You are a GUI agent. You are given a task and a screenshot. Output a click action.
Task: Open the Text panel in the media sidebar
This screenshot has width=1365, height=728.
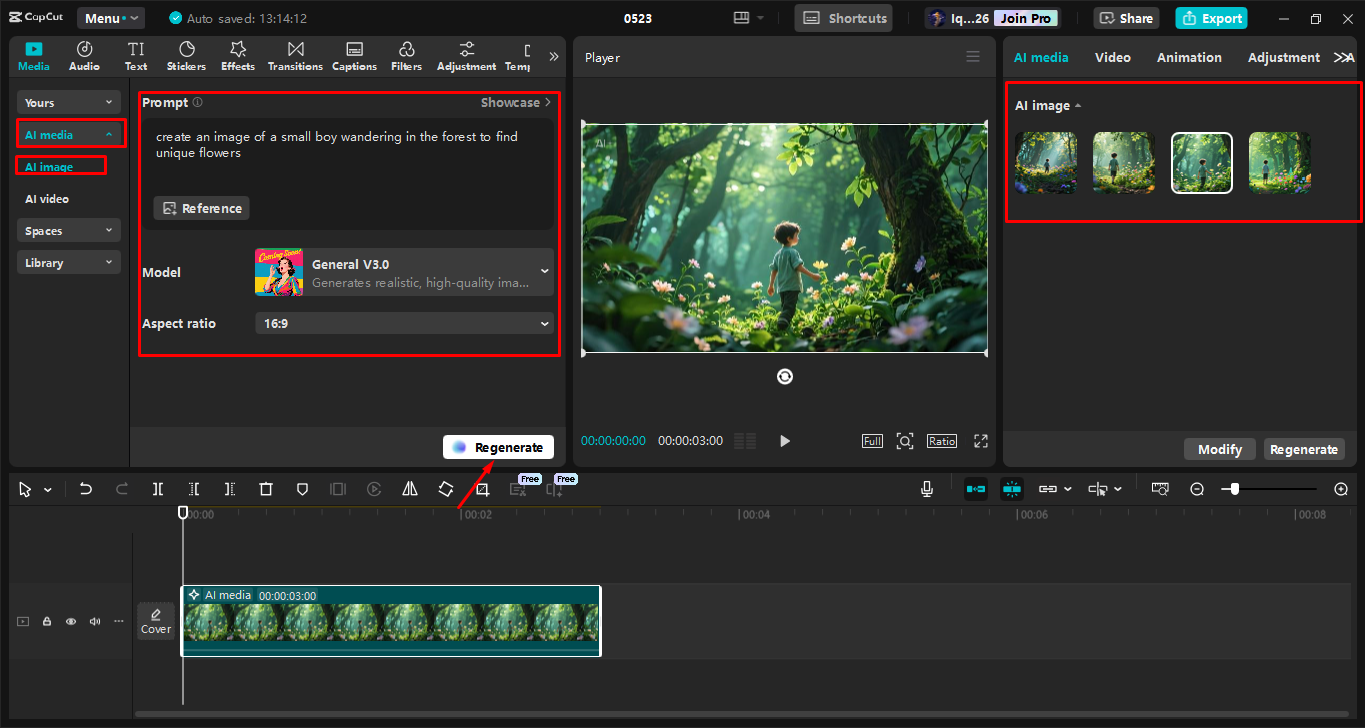pyautogui.click(x=135, y=55)
